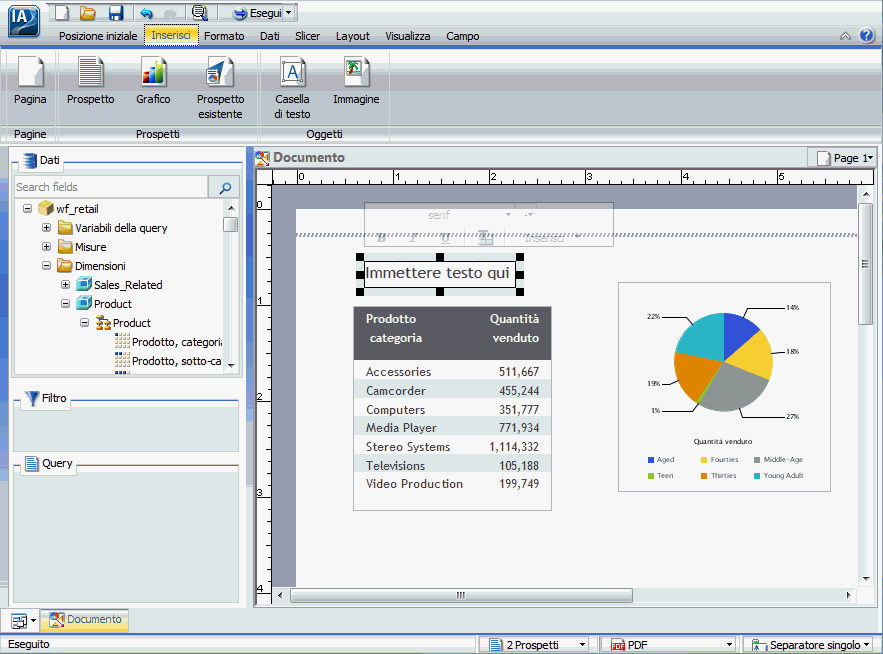Select the Stereo Systems row label
The height and width of the screenshot is (654, 883).
click(408, 447)
